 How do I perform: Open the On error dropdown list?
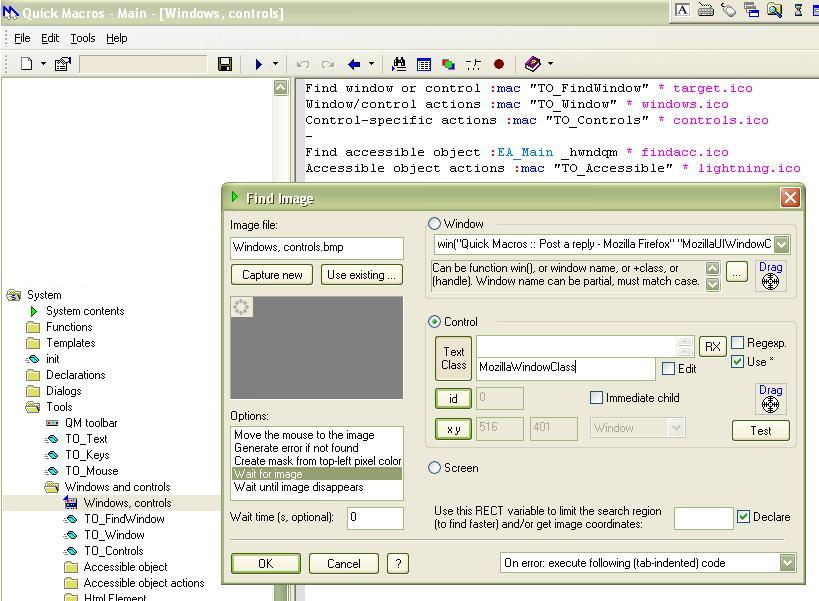(x=786, y=563)
